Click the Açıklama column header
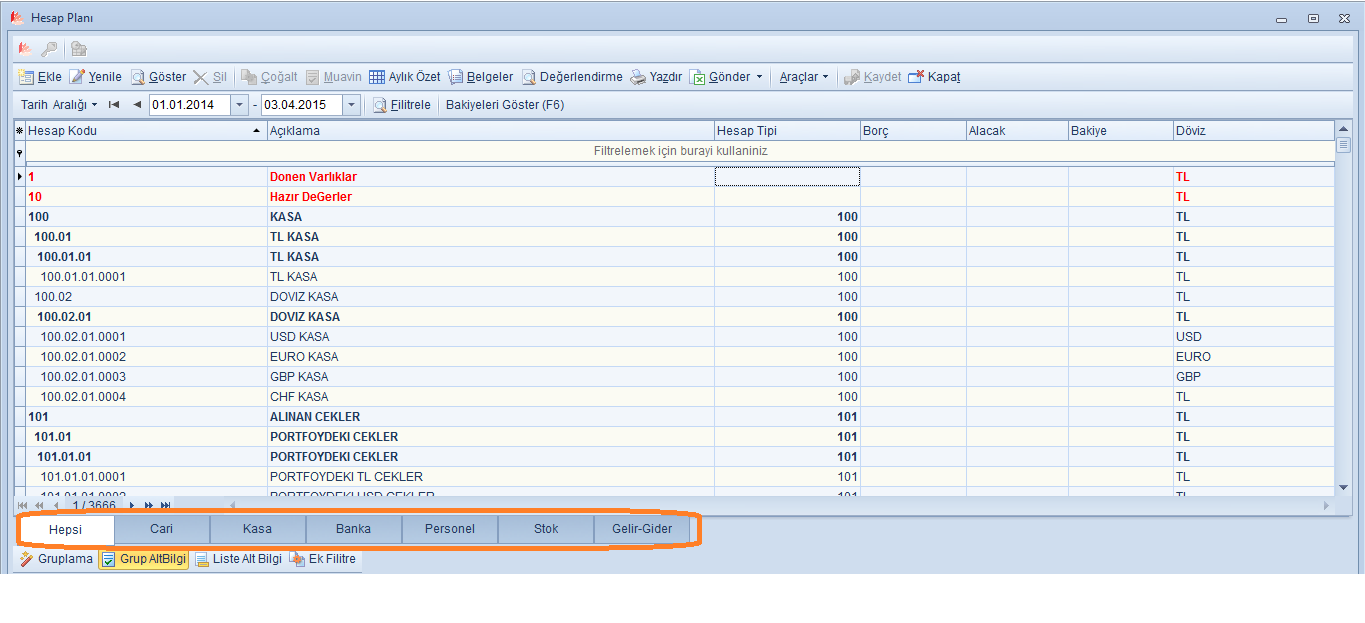Image resolution: width=1365 pixels, height=623 pixels. 491,131
